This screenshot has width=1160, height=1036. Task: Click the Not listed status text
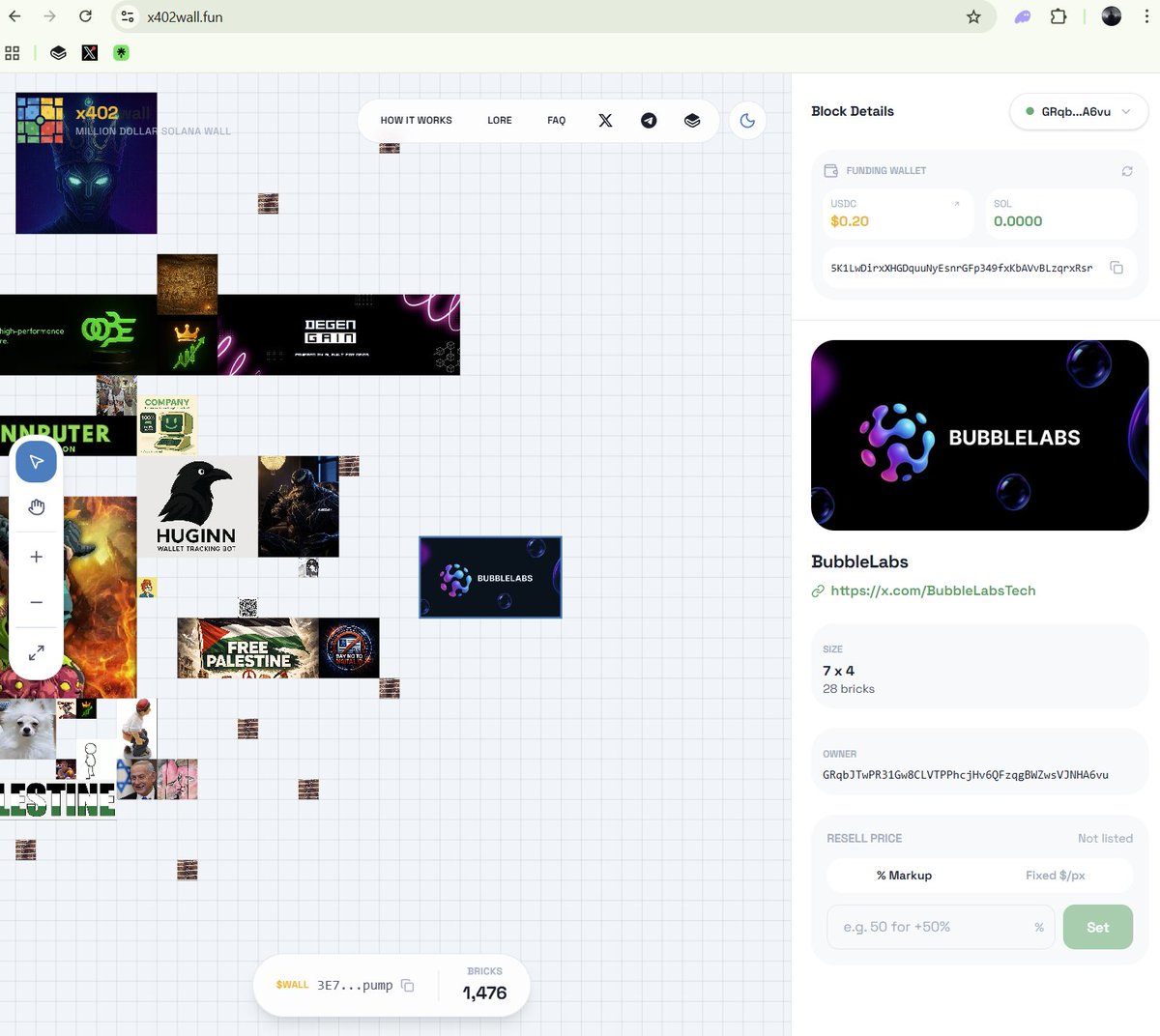coord(1105,839)
